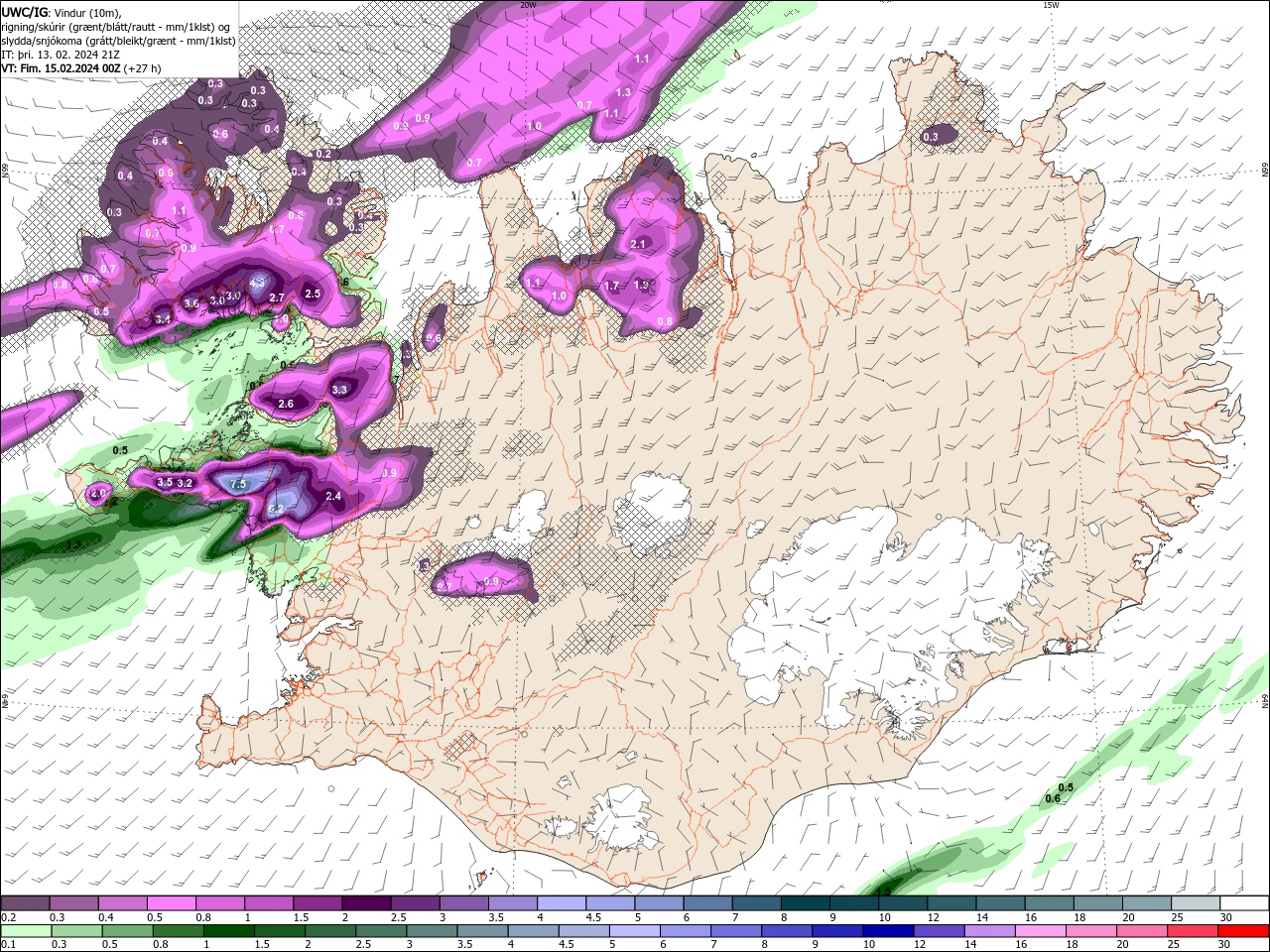Select the 8–9 dark teal snow legend swatch
Image resolution: width=1270 pixels, height=952 pixels.
coord(805,903)
